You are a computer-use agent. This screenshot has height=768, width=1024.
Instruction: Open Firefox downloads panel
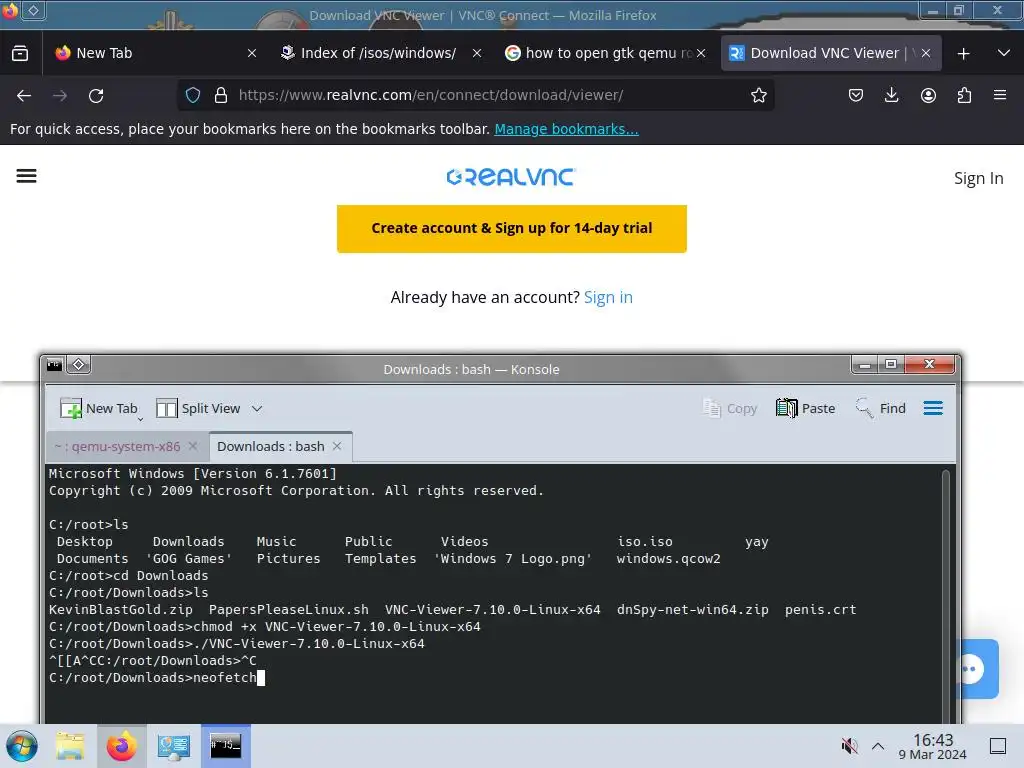pos(891,95)
